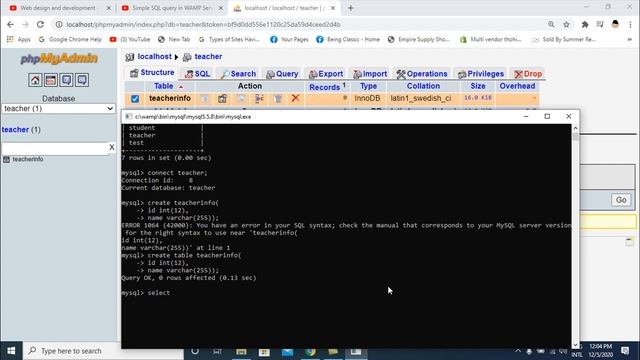Sort by the Table column header
The height and width of the screenshot is (360, 640).
[x=164, y=86]
